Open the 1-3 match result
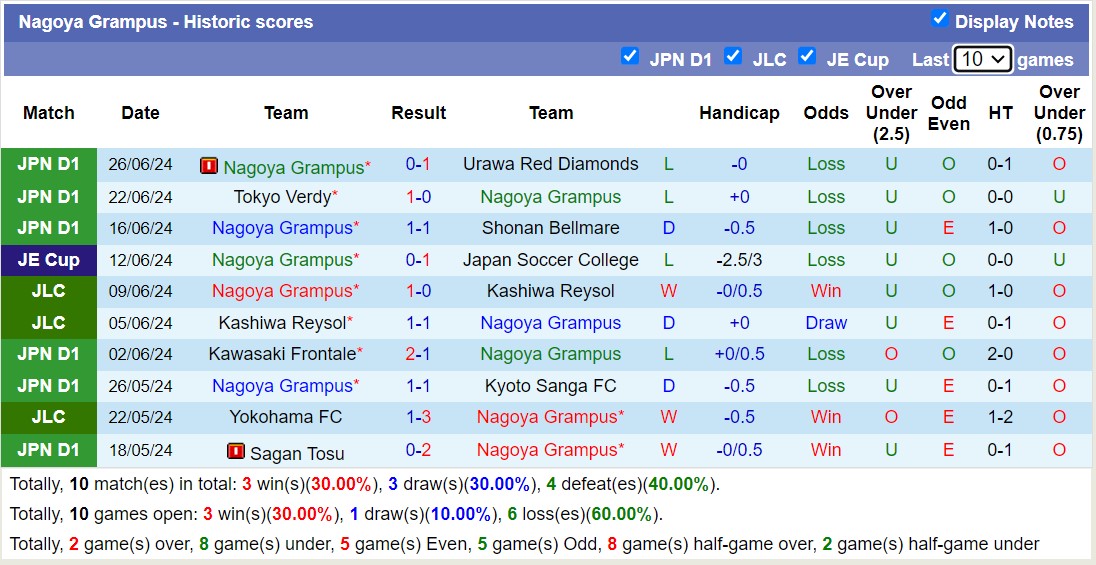This screenshot has width=1096, height=565. tap(418, 417)
